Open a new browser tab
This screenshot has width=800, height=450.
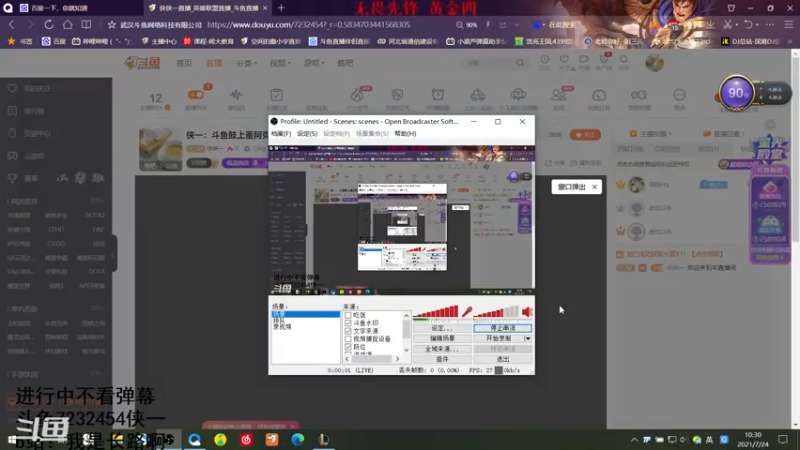pos(281,8)
